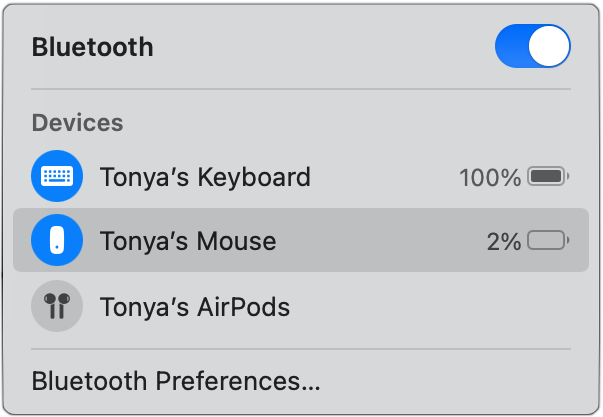This screenshot has height=417, width=603.
Task: Click the gray AirPods device icon
Action: tap(57, 306)
